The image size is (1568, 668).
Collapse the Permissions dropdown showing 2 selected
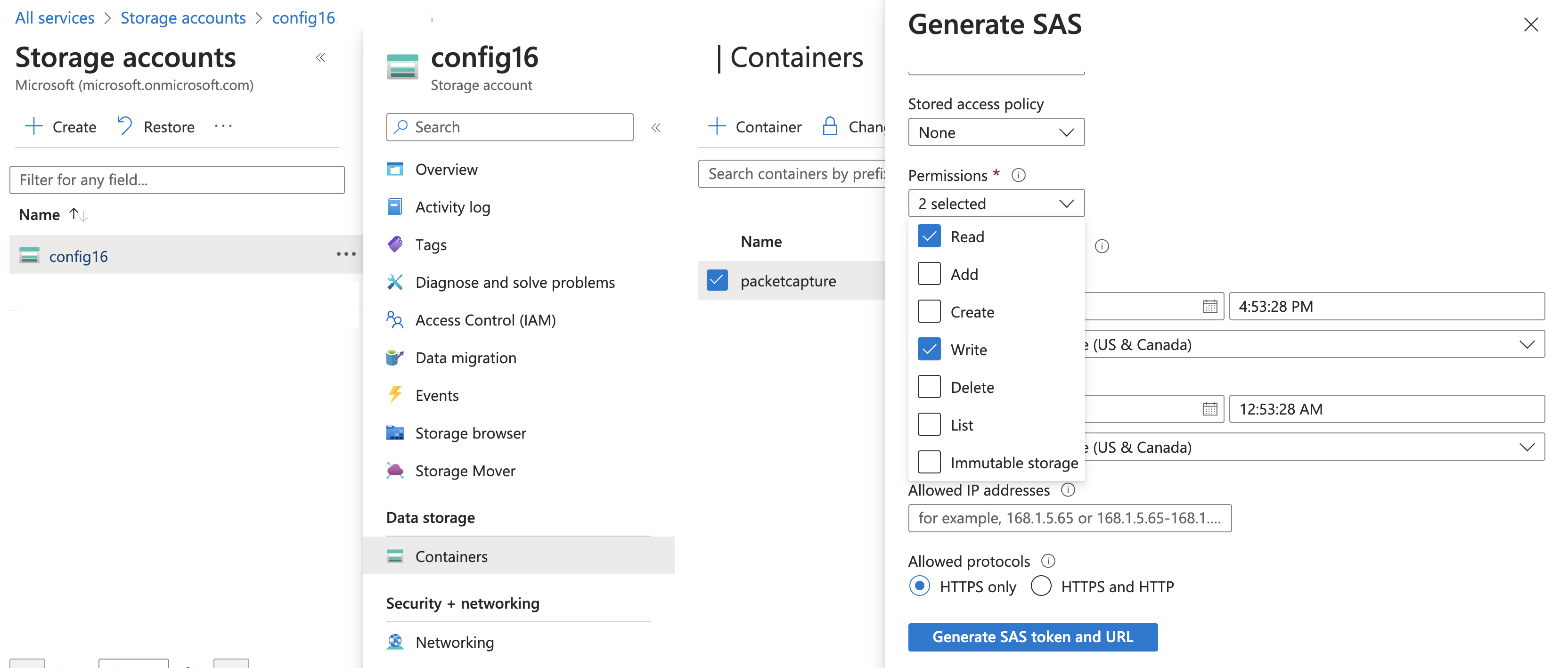click(996, 203)
